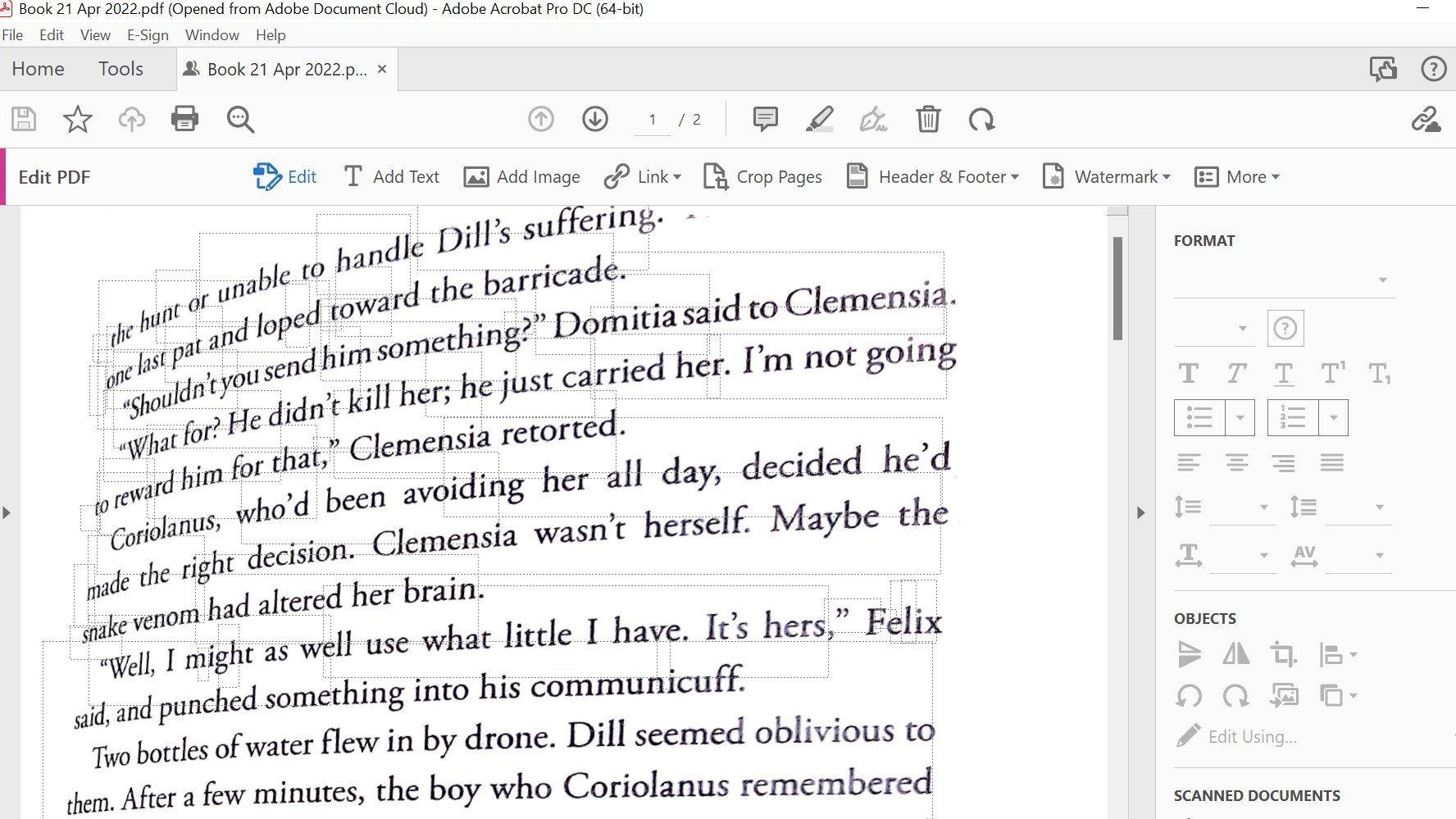Viewport: 1456px width, 819px height.
Task: Open the More dropdown in toolbar
Action: click(1237, 177)
